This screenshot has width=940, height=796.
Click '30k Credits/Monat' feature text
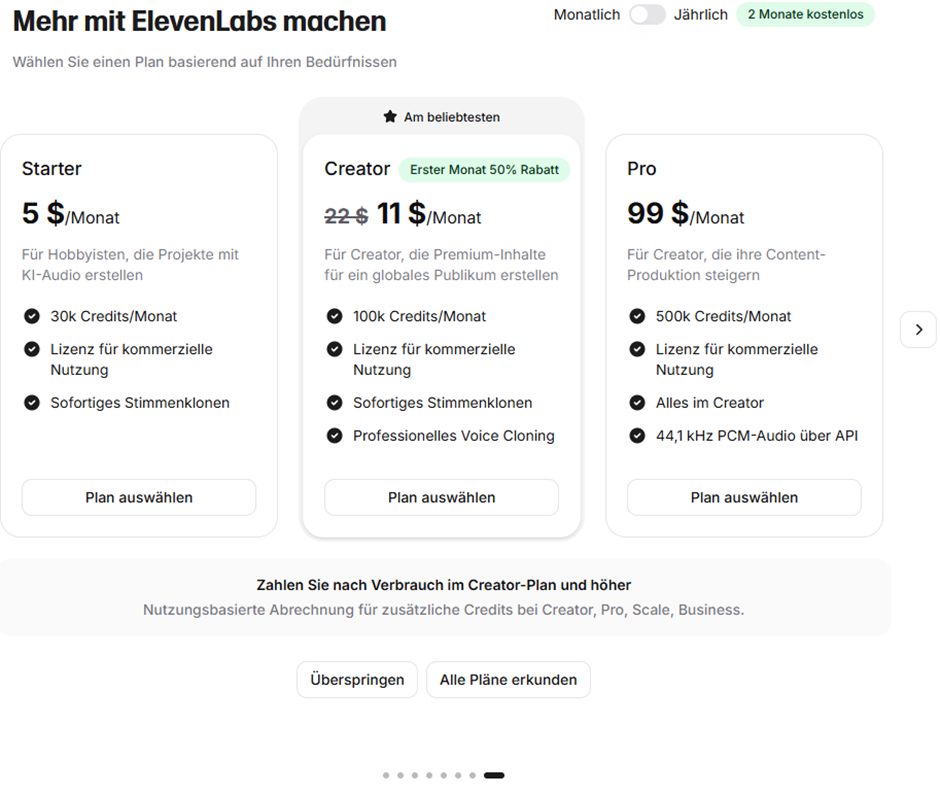pyautogui.click(x=114, y=316)
